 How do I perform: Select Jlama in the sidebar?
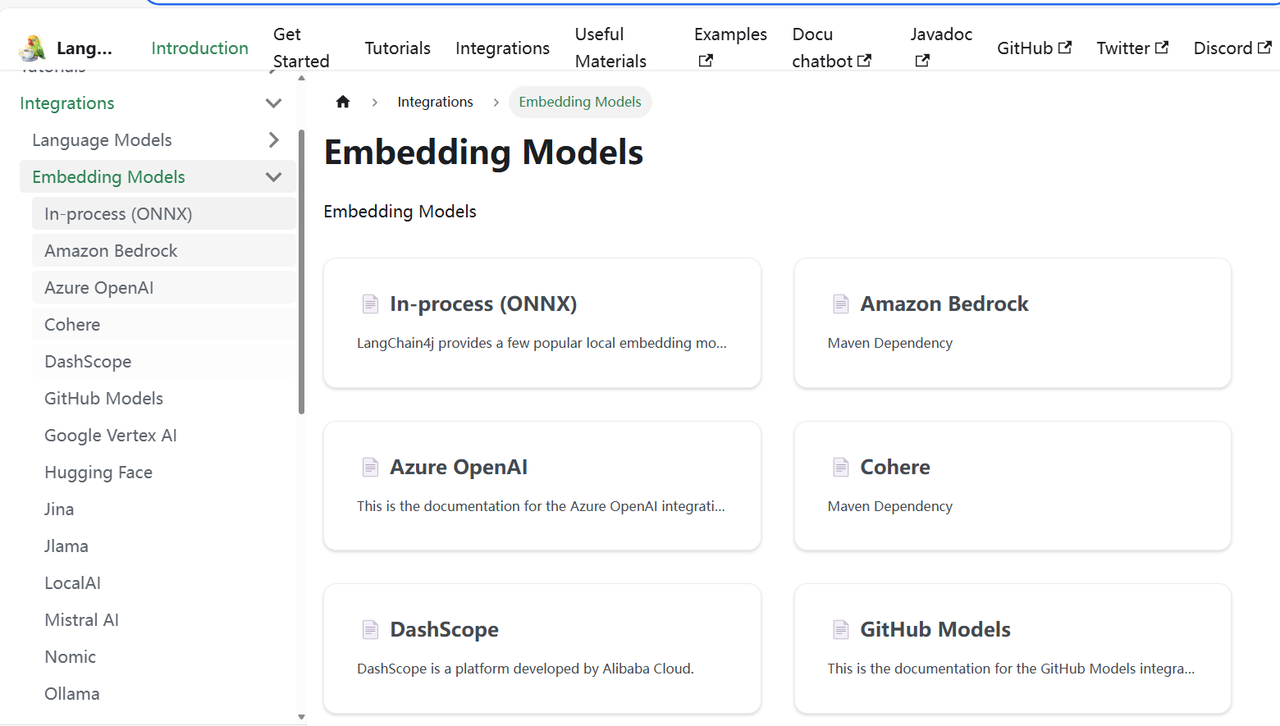pos(163,546)
